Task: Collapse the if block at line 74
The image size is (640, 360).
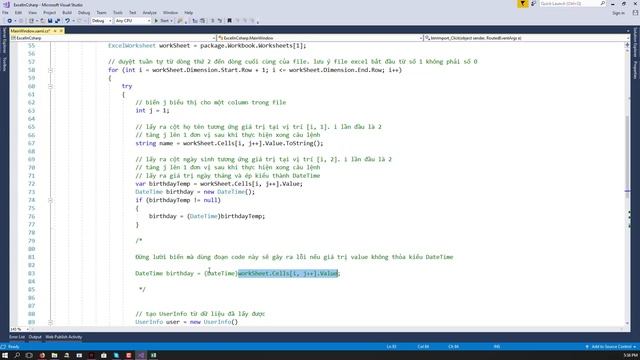Action: pos(50,200)
